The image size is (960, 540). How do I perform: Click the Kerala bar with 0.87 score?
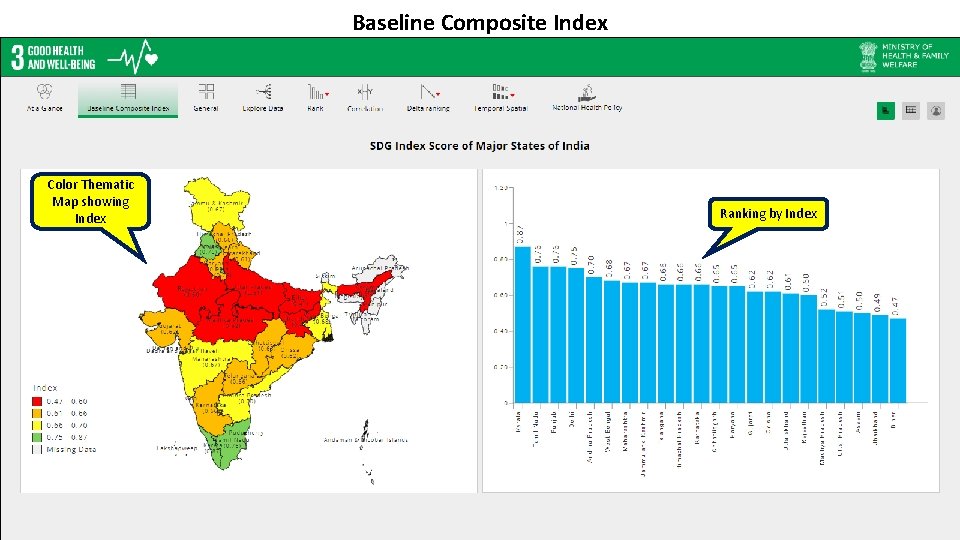[522, 324]
